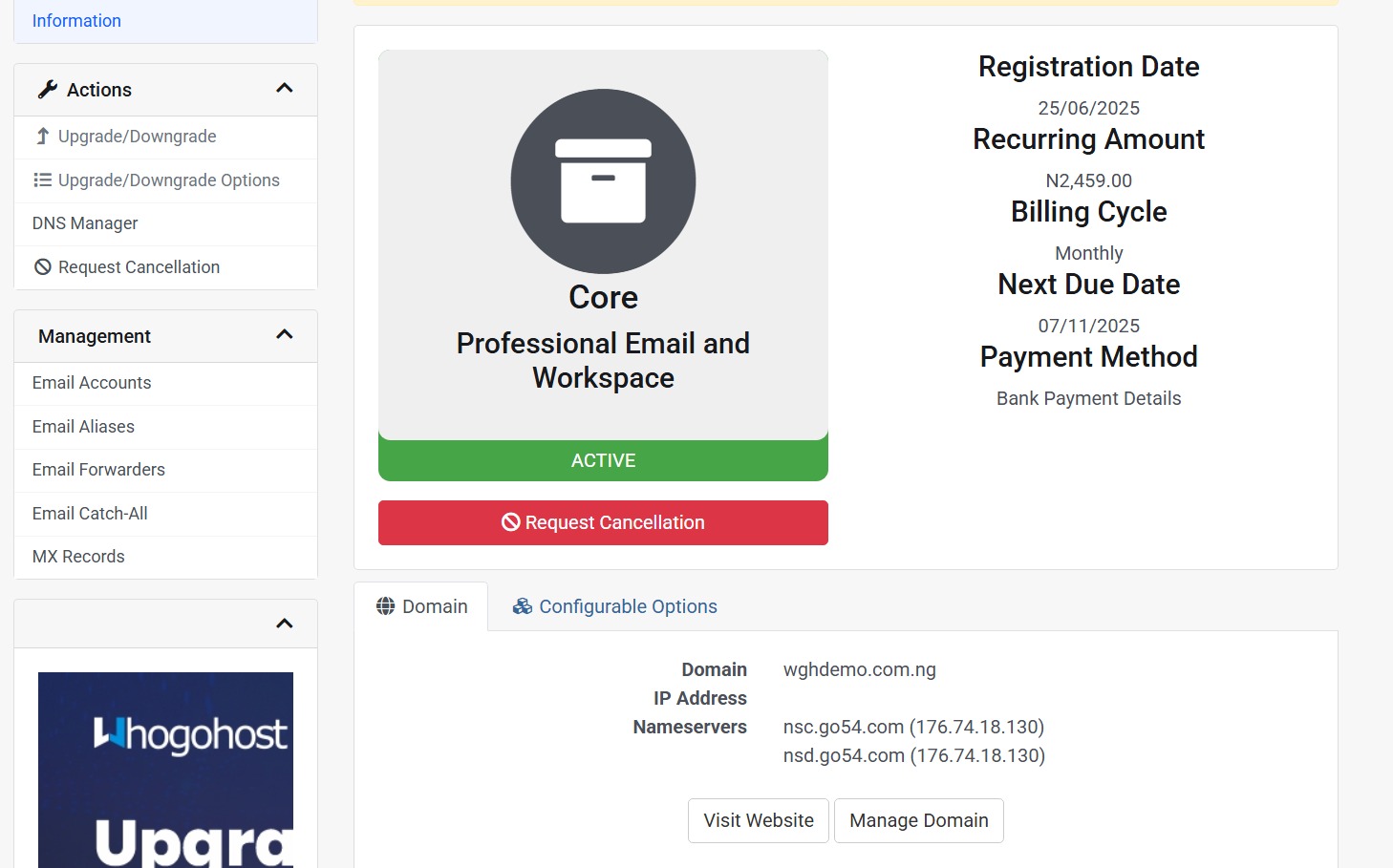Switch to the Configurable Options tab

coord(615,606)
